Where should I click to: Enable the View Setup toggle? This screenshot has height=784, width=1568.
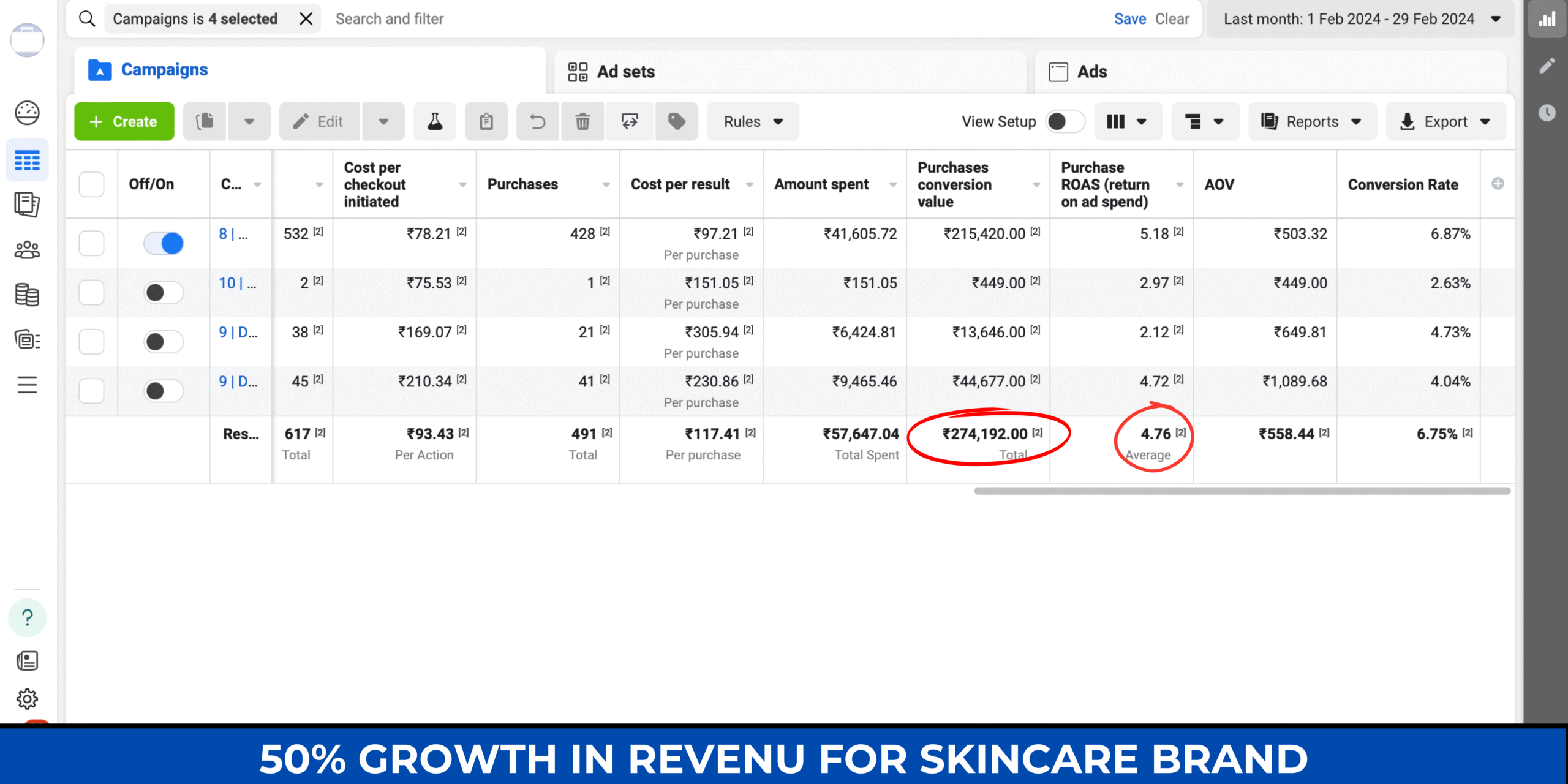(x=1065, y=121)
